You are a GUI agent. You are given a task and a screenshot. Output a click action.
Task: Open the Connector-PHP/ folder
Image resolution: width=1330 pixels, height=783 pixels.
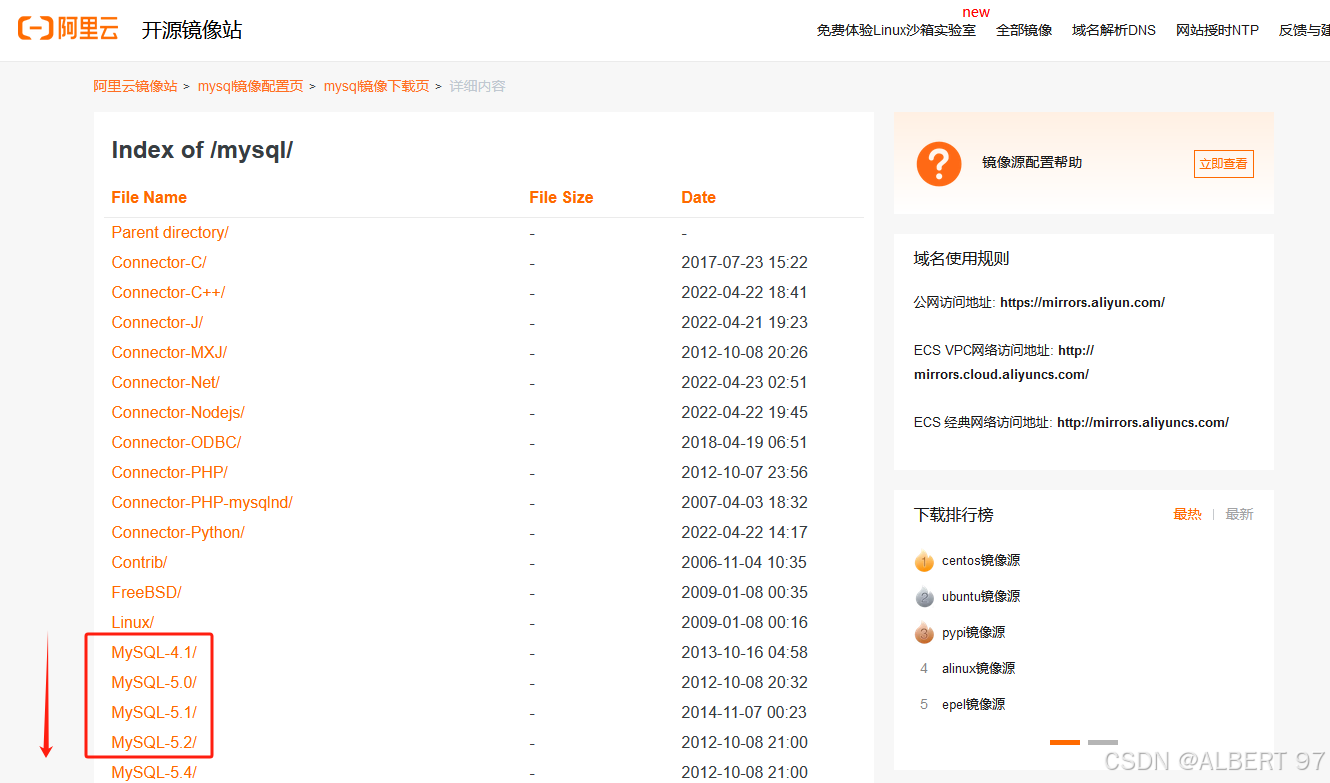169,472
